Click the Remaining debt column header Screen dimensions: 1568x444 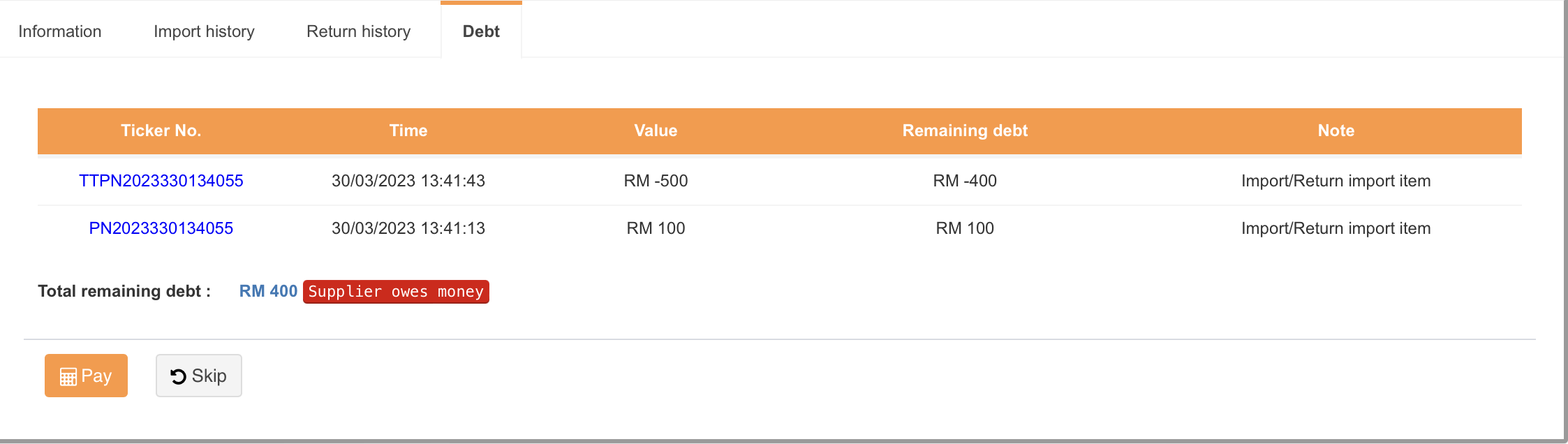coord(965,131)
